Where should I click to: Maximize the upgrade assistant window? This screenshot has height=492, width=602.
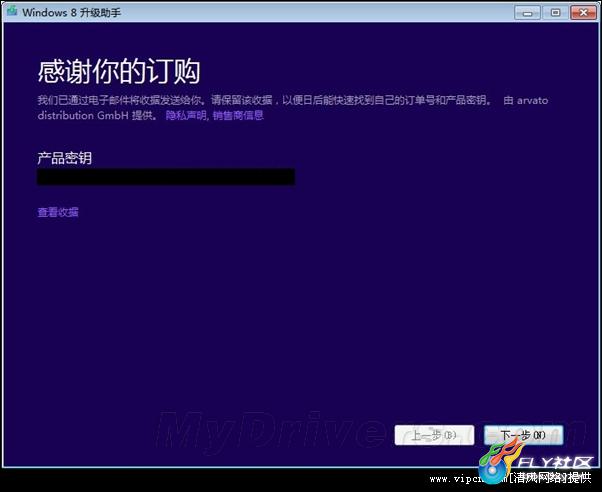tap(555, 13)
